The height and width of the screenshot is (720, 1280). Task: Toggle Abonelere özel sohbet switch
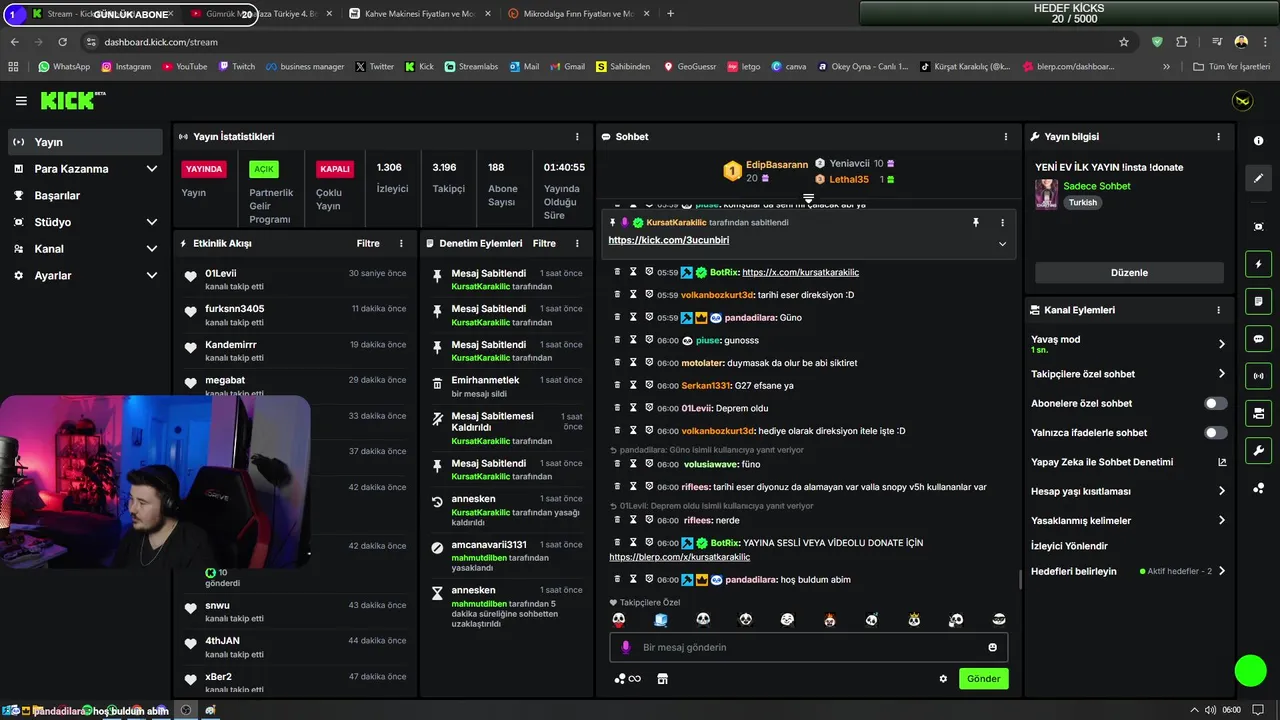tap(1215, 403)
